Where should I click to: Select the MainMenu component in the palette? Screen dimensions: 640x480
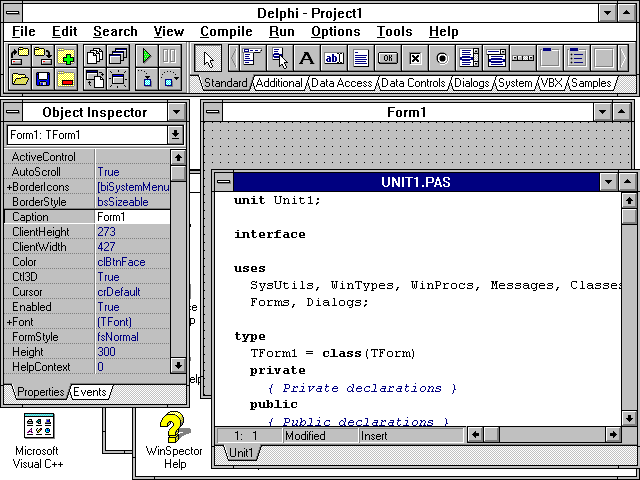(x=252, y=58)
